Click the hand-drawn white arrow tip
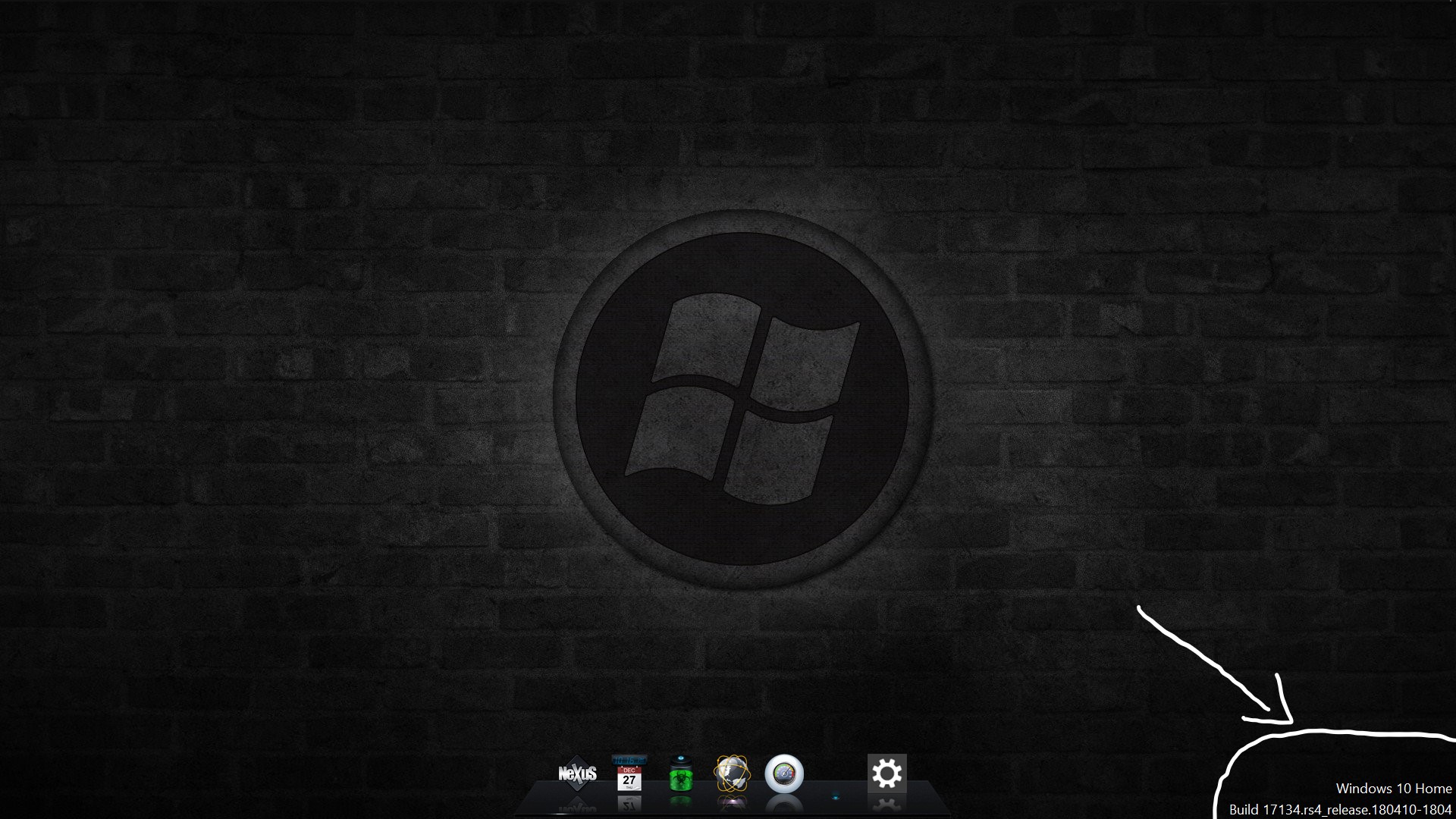Viewport: 1456px width, 819px height. pos(1290,721)
